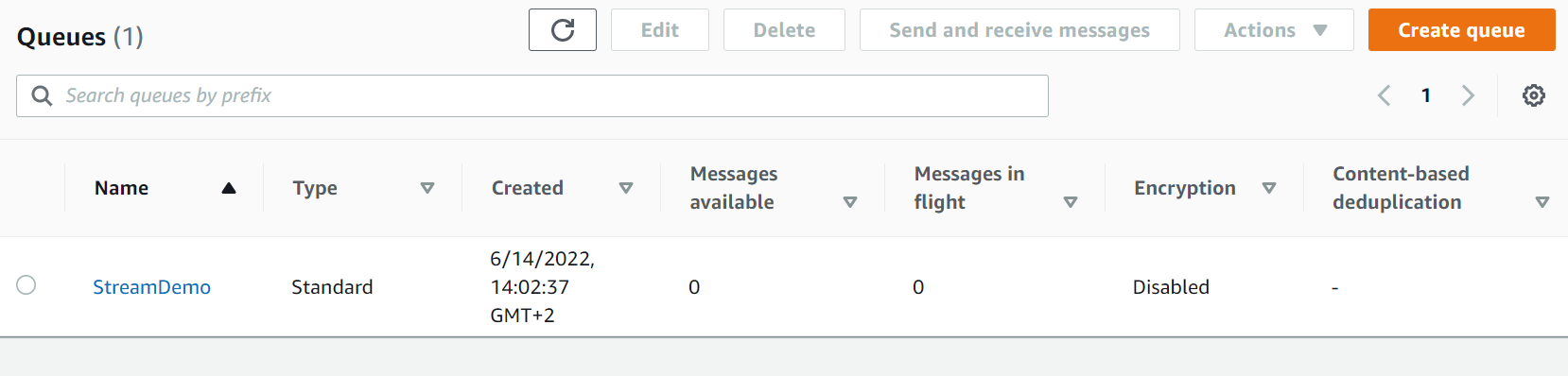
Task: Go to next page of queues
Action: tap(1468, 95)
